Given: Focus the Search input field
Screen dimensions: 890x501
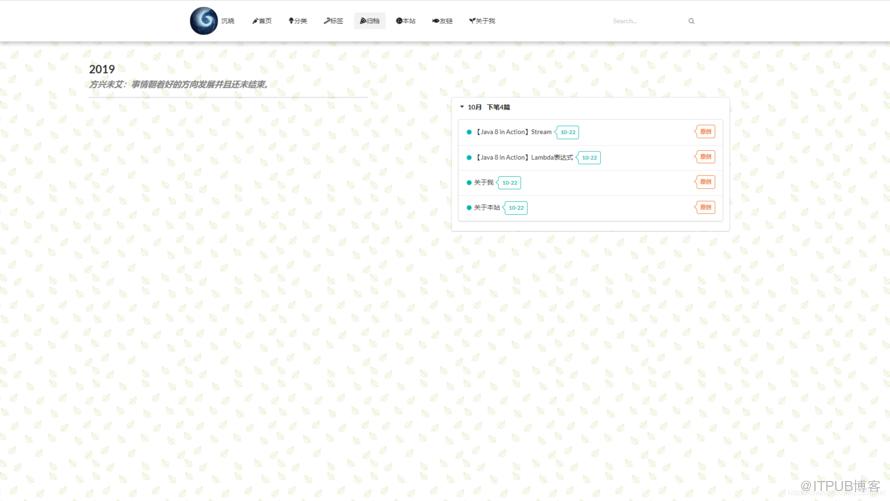Looking at the screenshot, I should click(x=647, y=21).
